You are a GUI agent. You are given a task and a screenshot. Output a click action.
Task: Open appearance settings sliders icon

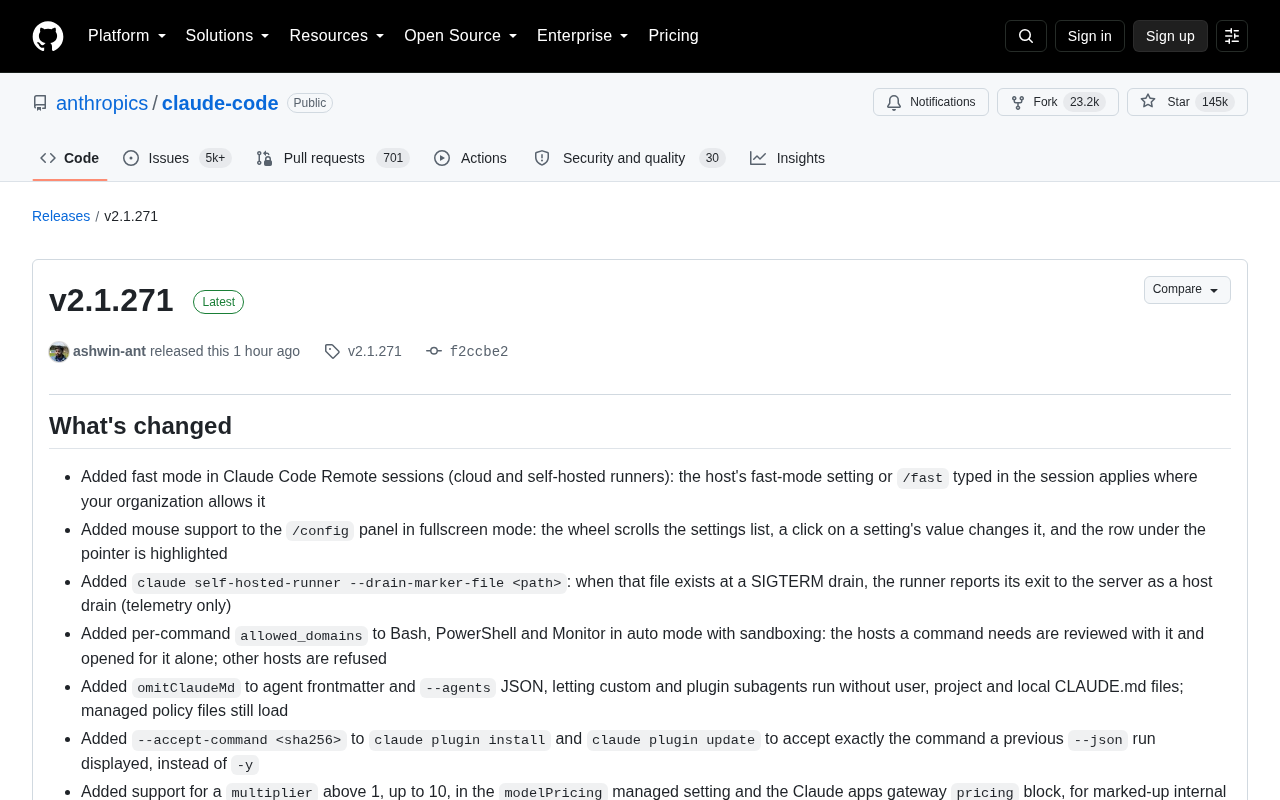(x=1232, y=36)
